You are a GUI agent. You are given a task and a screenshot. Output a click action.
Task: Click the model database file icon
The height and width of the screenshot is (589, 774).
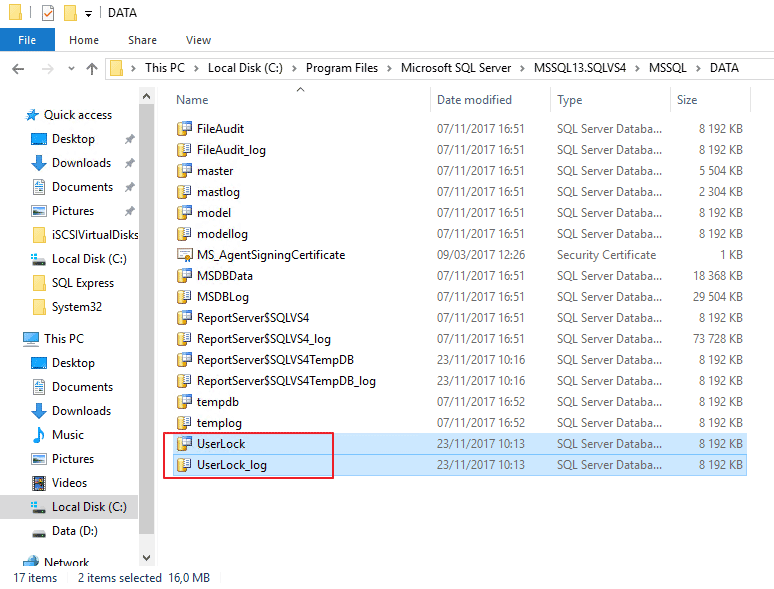pos(184,212)
